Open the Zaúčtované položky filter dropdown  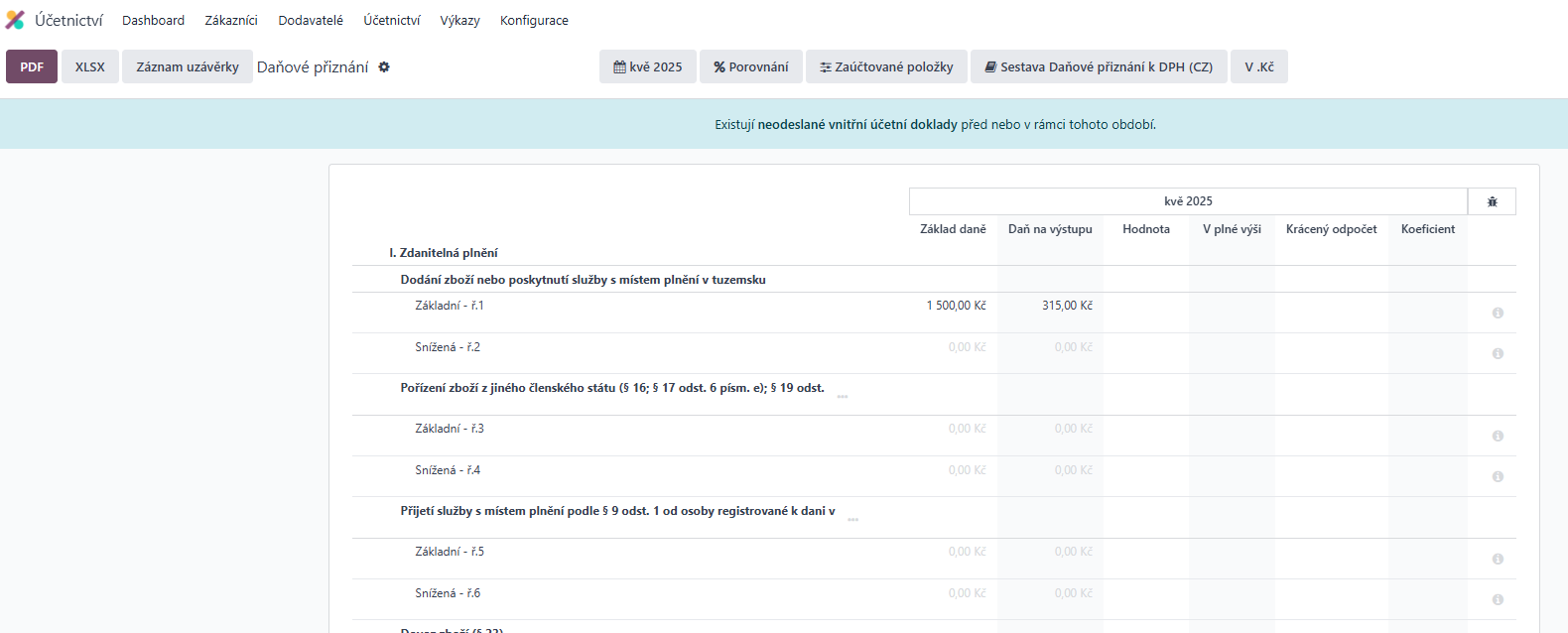click(x=886, y=67)
